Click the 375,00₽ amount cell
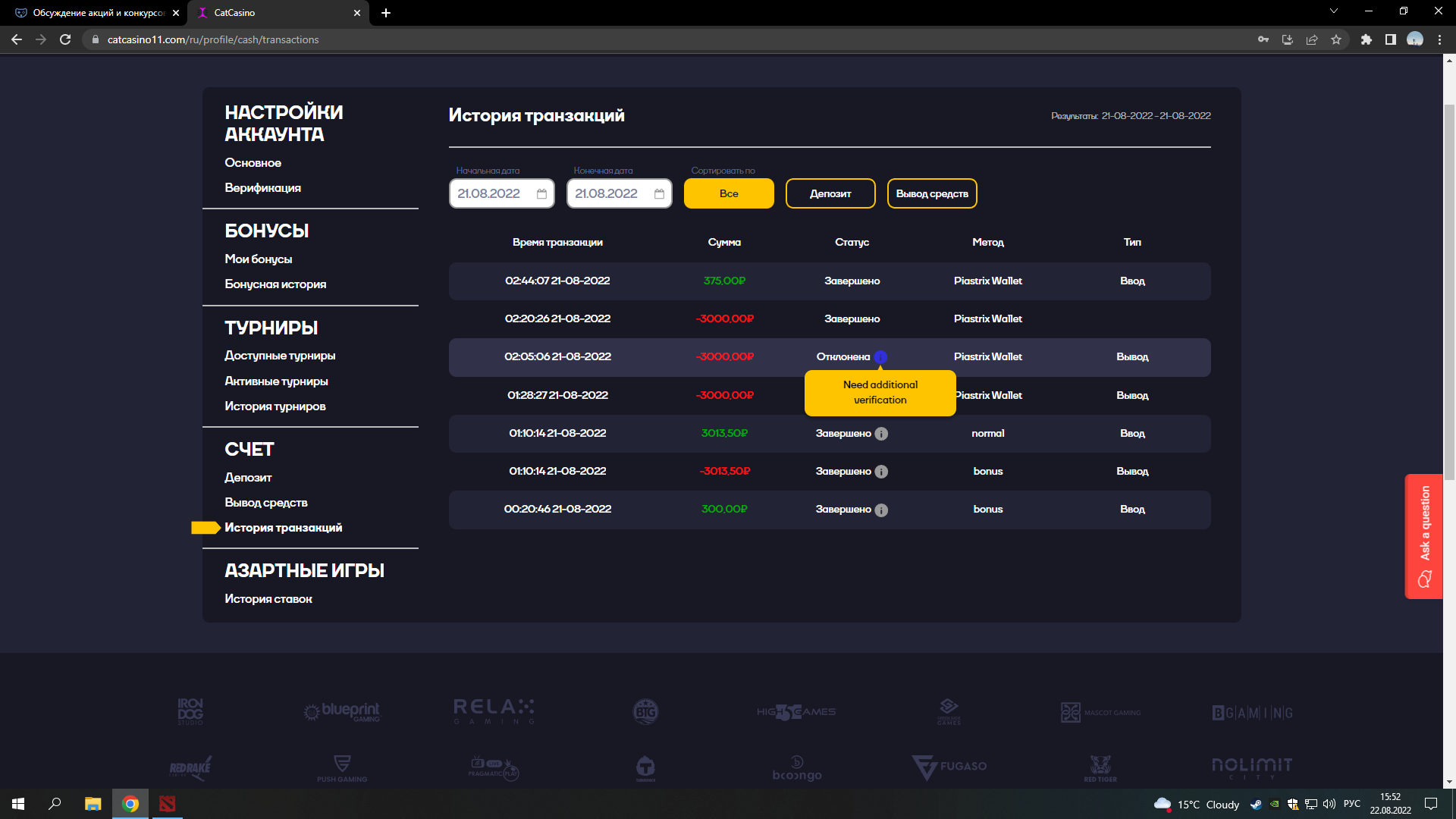 click(x=724, y=281)
